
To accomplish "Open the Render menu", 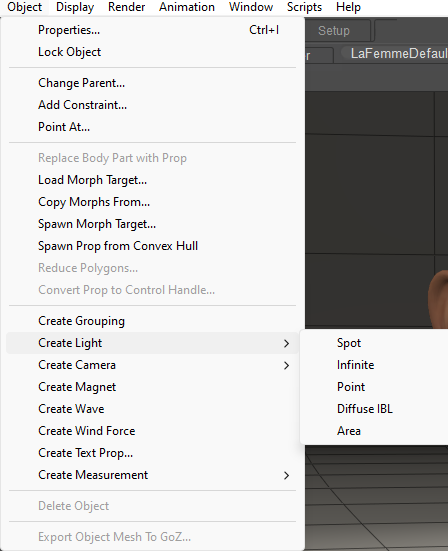I will click(126, 7).
